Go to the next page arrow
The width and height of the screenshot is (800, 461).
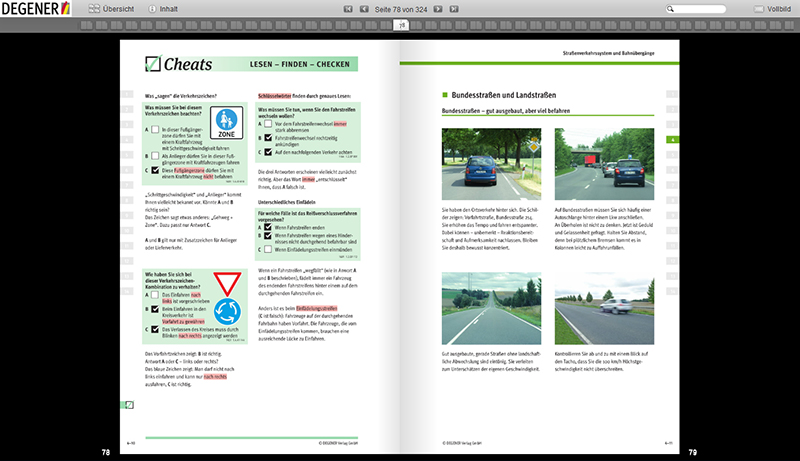438,9
